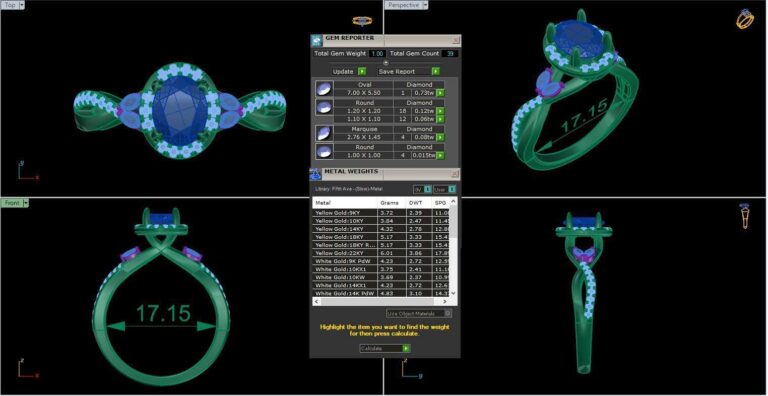Click the Update green arrow button
Image resolution: width=768 pixels, height=396 pixels.
click(362, 72)
